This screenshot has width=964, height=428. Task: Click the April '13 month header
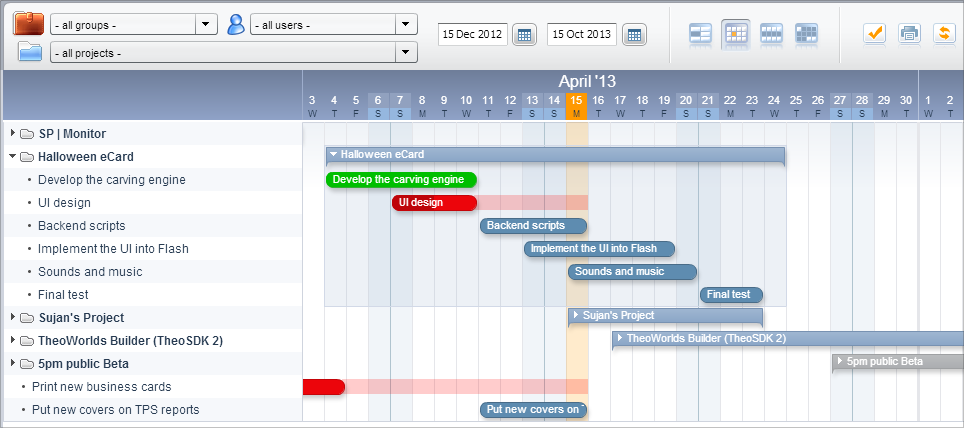tap(587, 81)
